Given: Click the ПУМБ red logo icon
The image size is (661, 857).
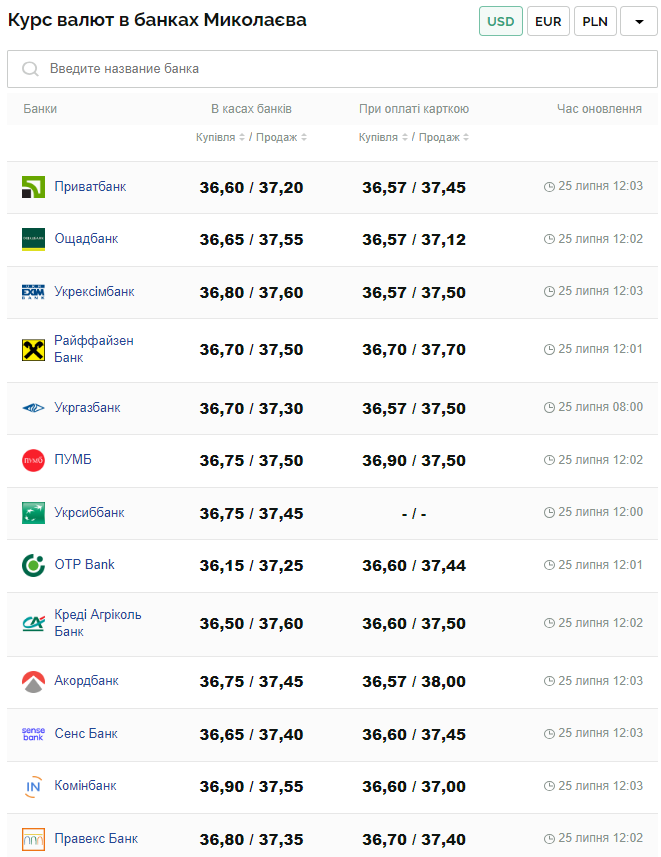Looking at the screenshot, I should point(33,460).
